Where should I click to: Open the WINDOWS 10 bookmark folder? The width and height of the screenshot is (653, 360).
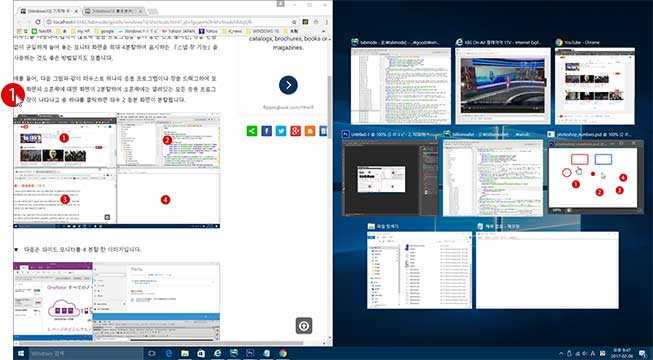[263, 31]
